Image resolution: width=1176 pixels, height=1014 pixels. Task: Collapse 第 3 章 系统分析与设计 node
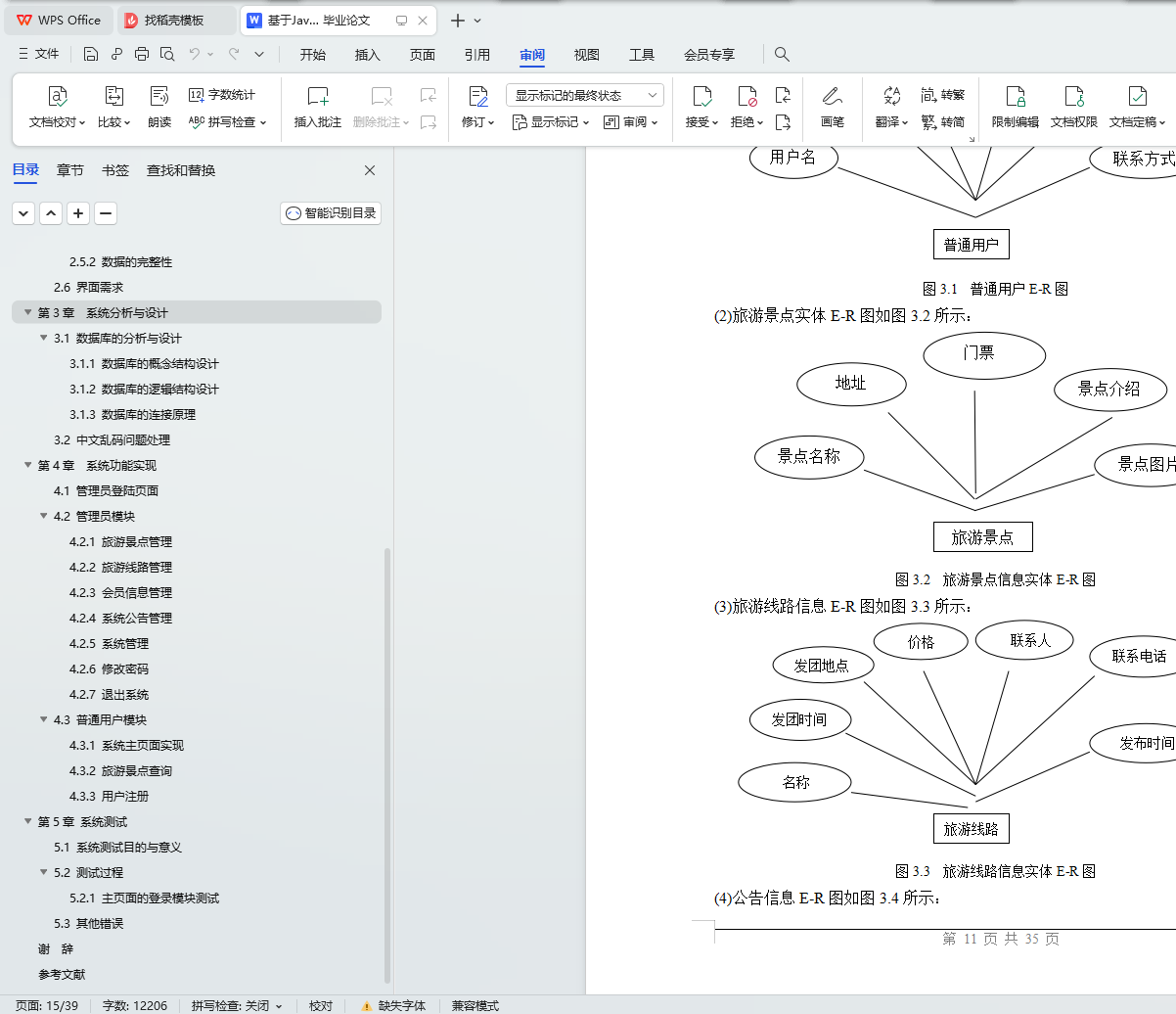[x=28, y=313]
